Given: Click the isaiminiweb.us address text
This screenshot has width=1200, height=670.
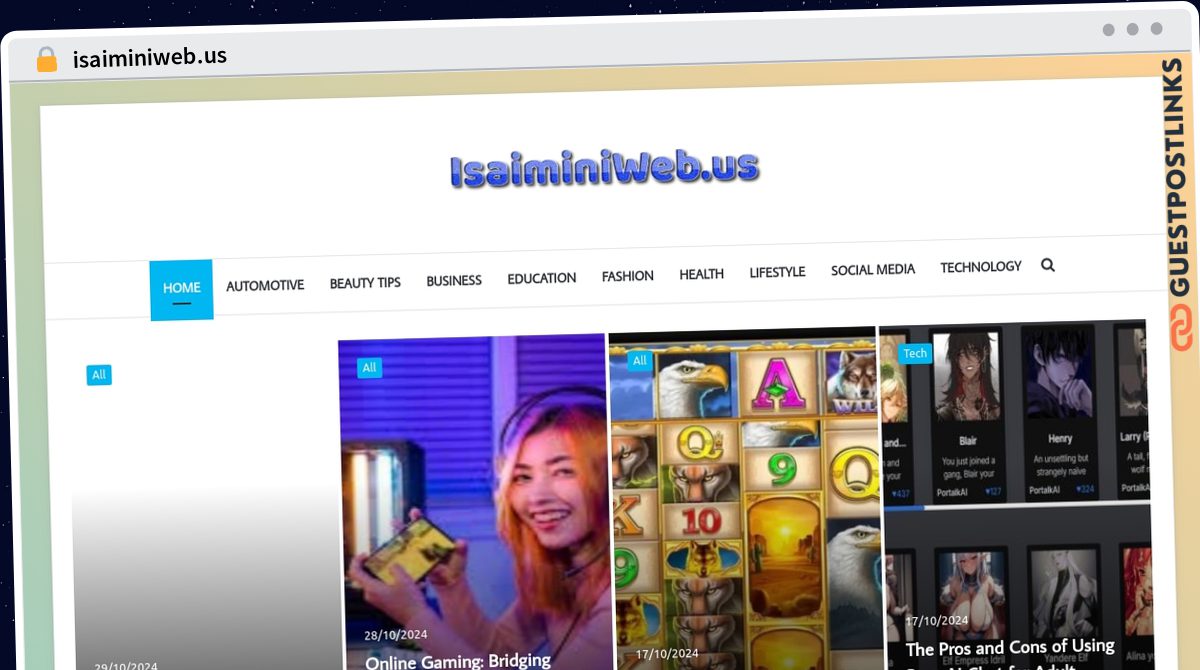Looking at the screenshot, I should tap(150, 57).
